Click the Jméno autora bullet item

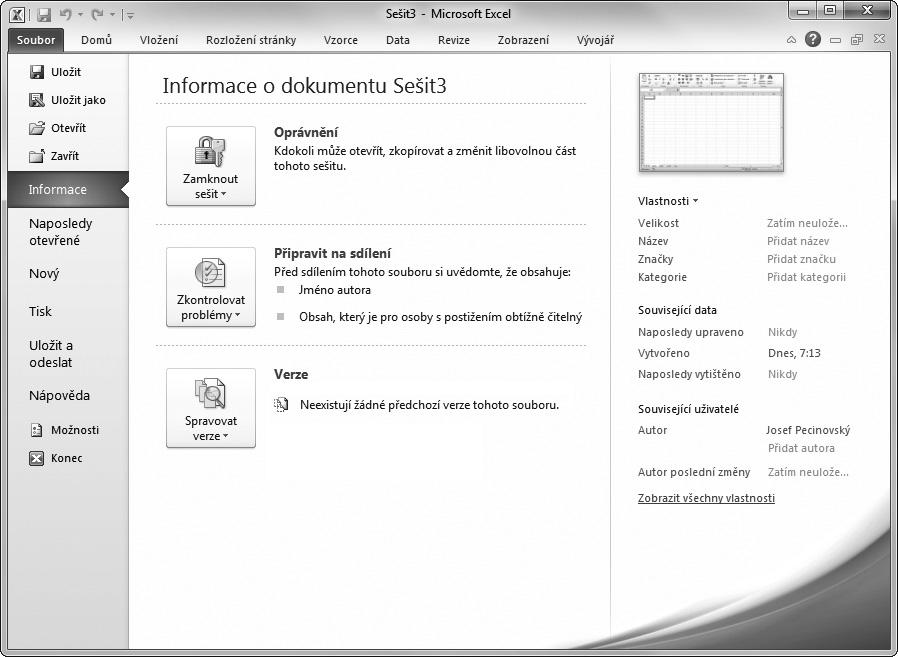point(334,290)
